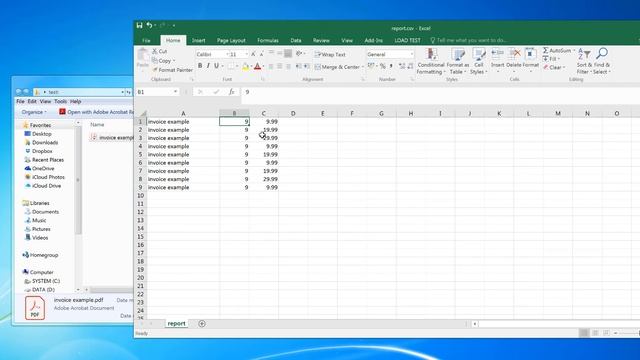Viewport: 640px width, 360px height.
Task: Toggle Underline formatting
Action: pyautogui.click(x=216, y=66)
